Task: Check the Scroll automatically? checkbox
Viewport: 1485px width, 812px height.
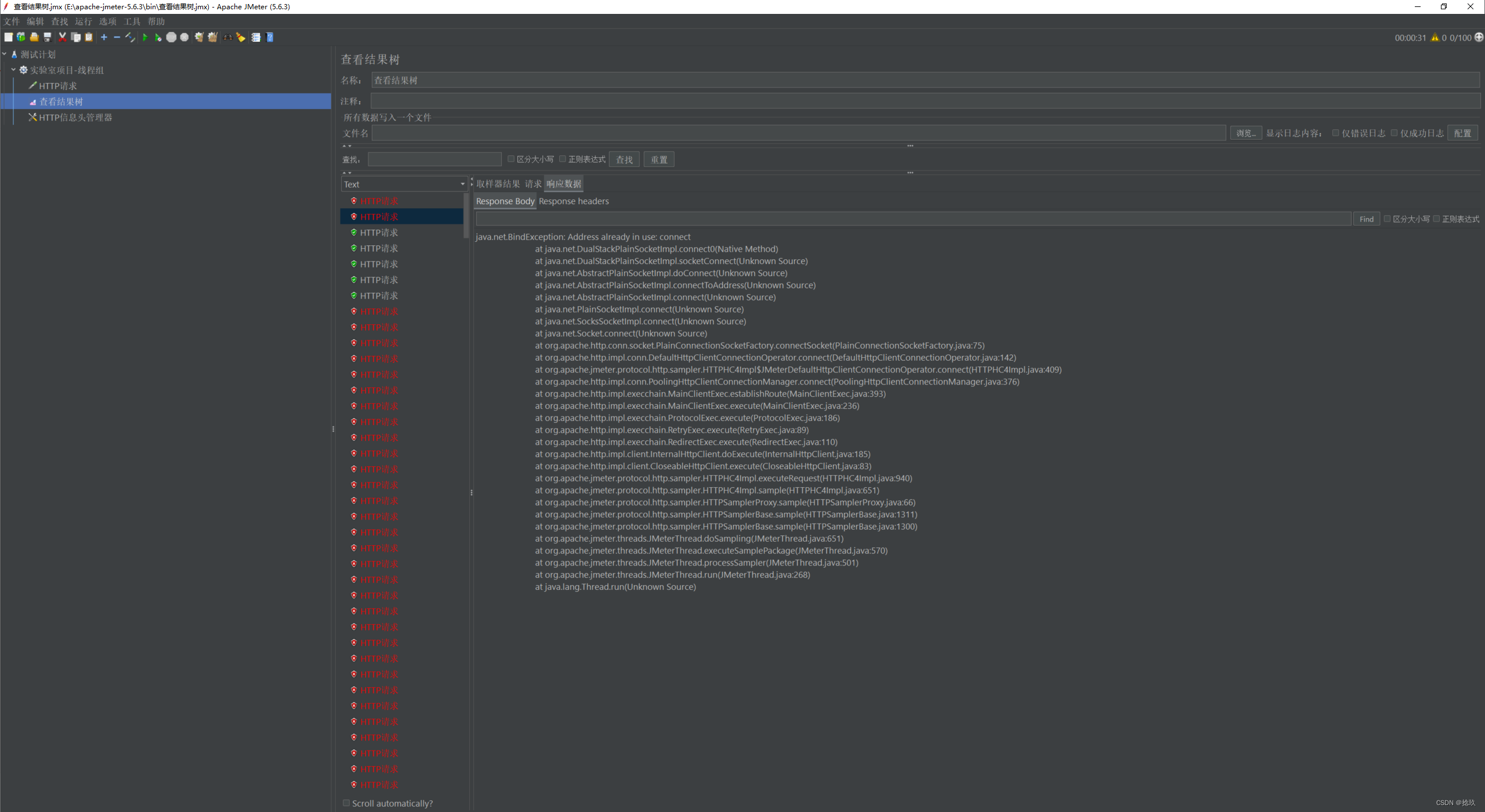Action: pos(346,803)
